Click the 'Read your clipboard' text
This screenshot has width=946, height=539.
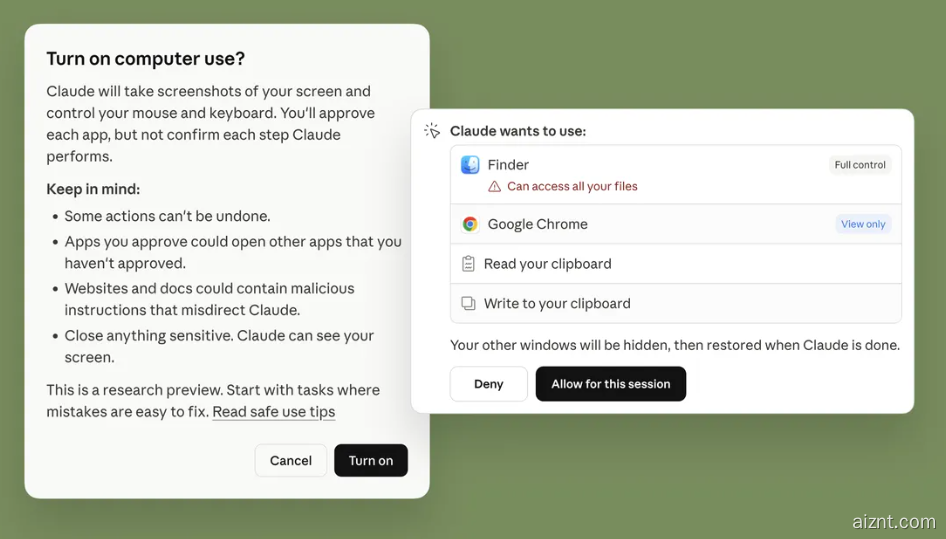click(x=547, y=264)
